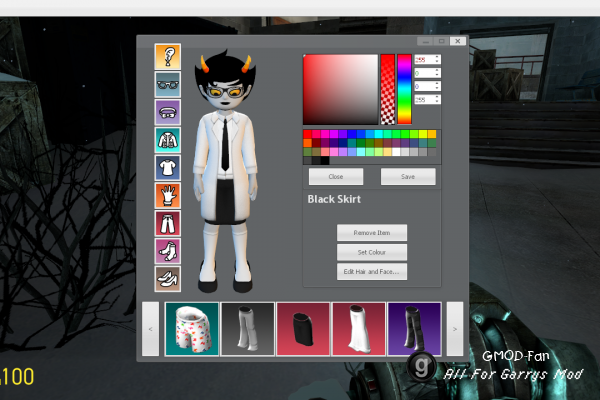Pick the colorful patterned boxer shorts item
The image size is (600, 400).
192,329
